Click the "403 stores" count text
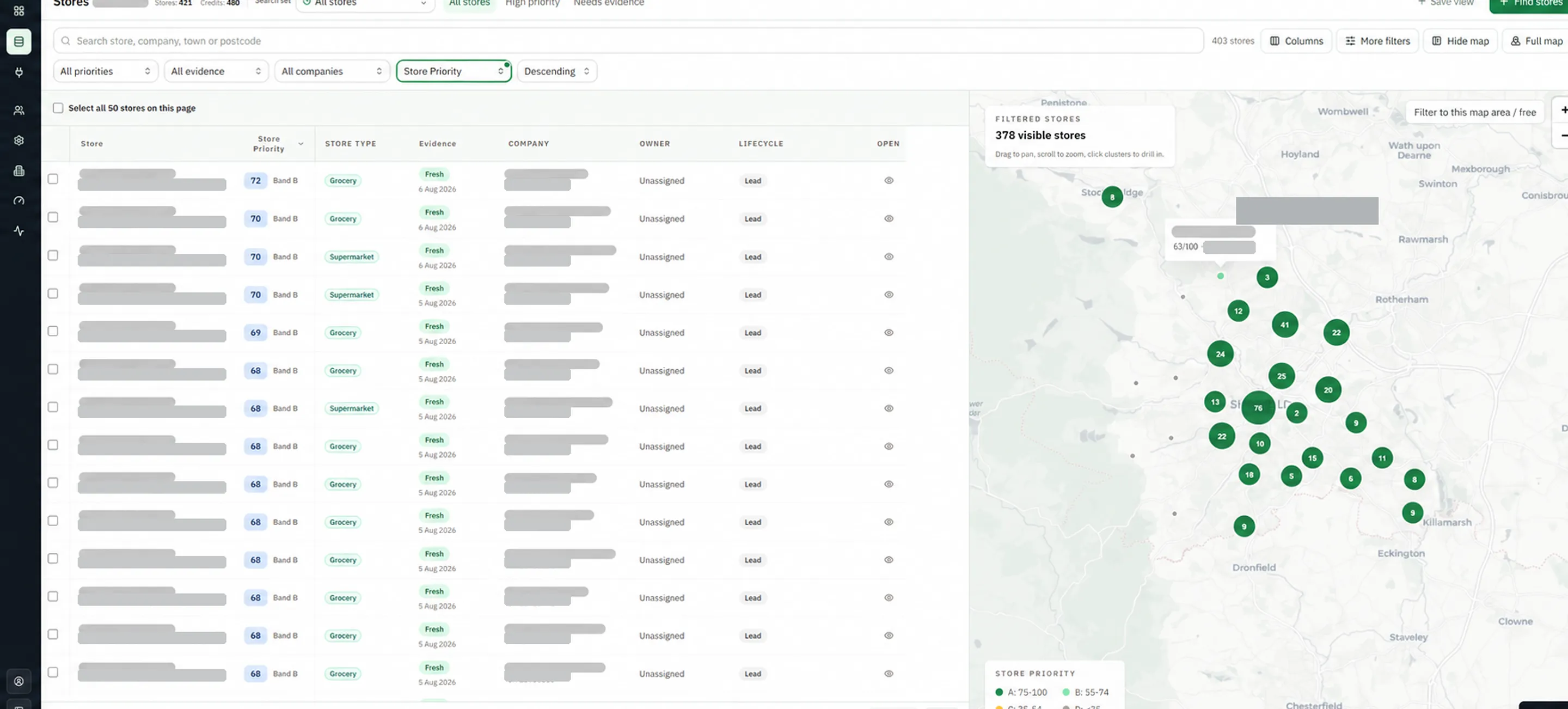Image resolution: width=1568 pixels, height=709 pixels. click(x=1233, y=41)
